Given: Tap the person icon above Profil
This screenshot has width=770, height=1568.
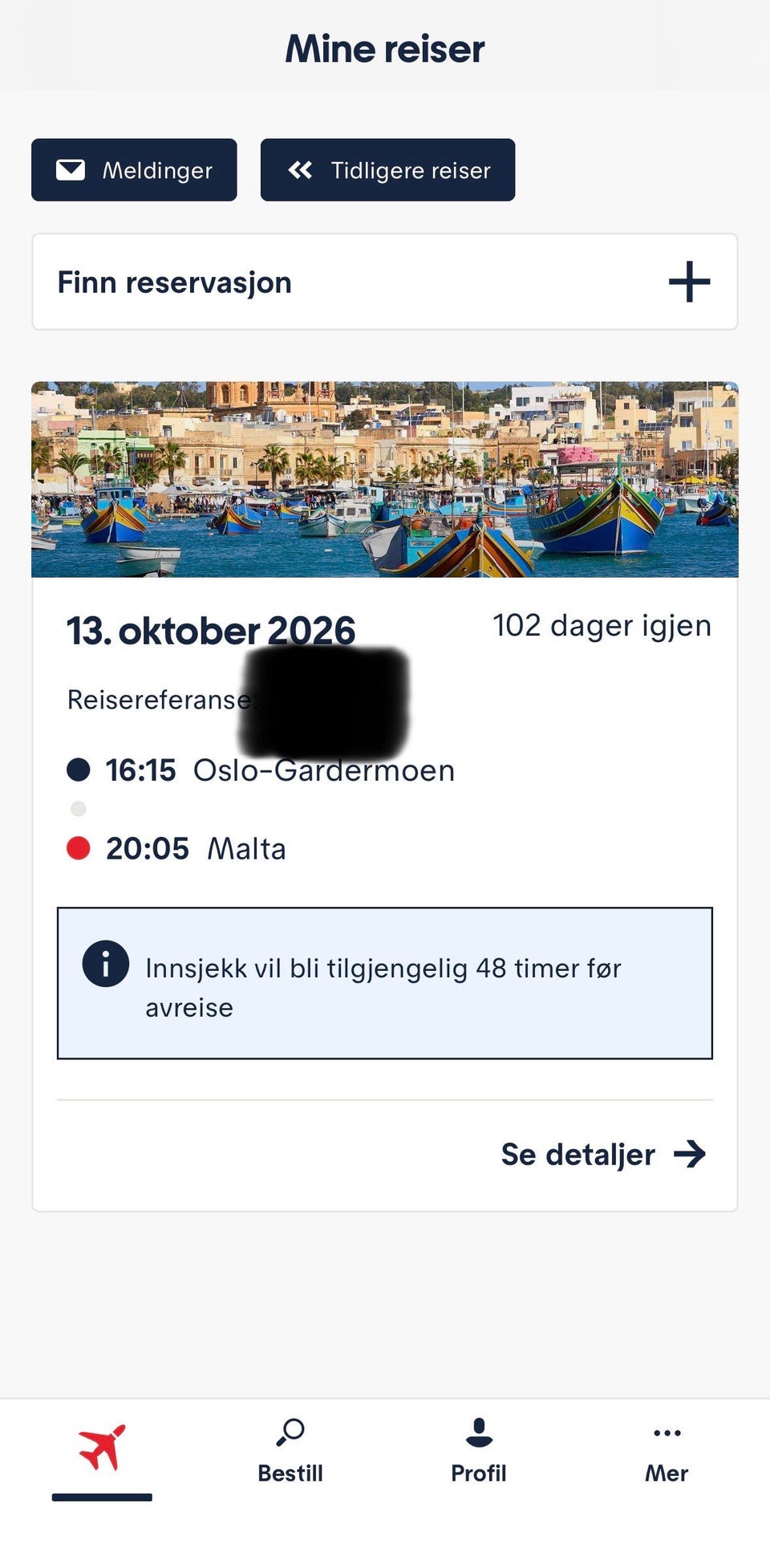Looking at the screenshot, I should 479,1432.
